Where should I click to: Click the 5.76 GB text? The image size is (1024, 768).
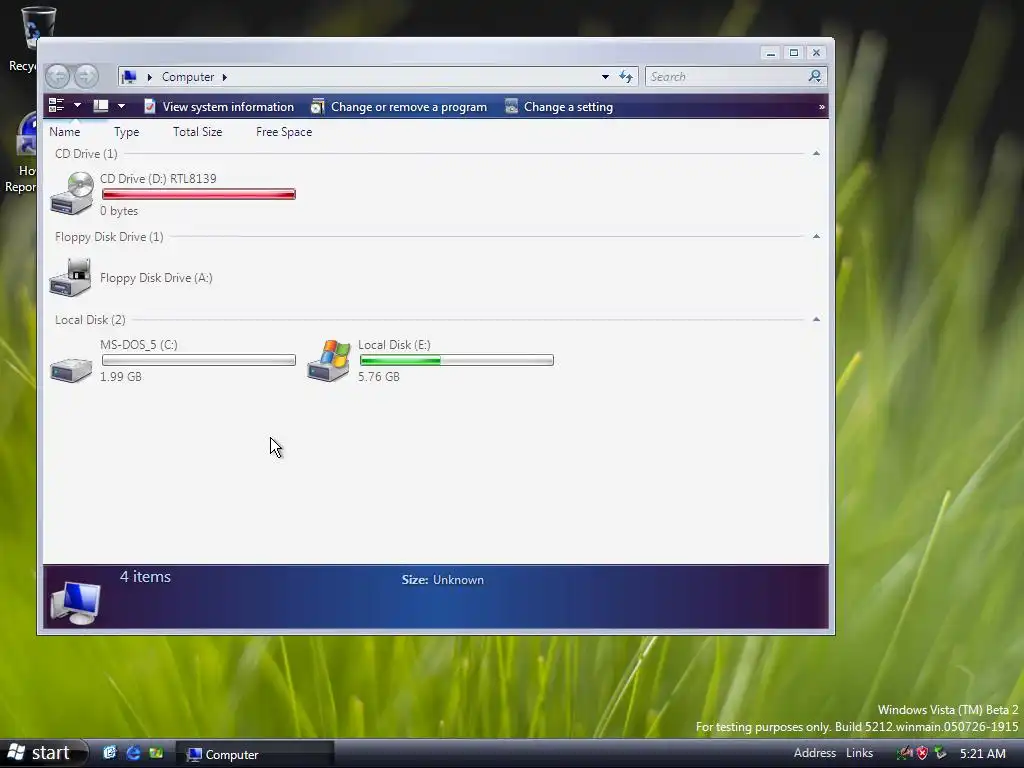tap(379, 377)
